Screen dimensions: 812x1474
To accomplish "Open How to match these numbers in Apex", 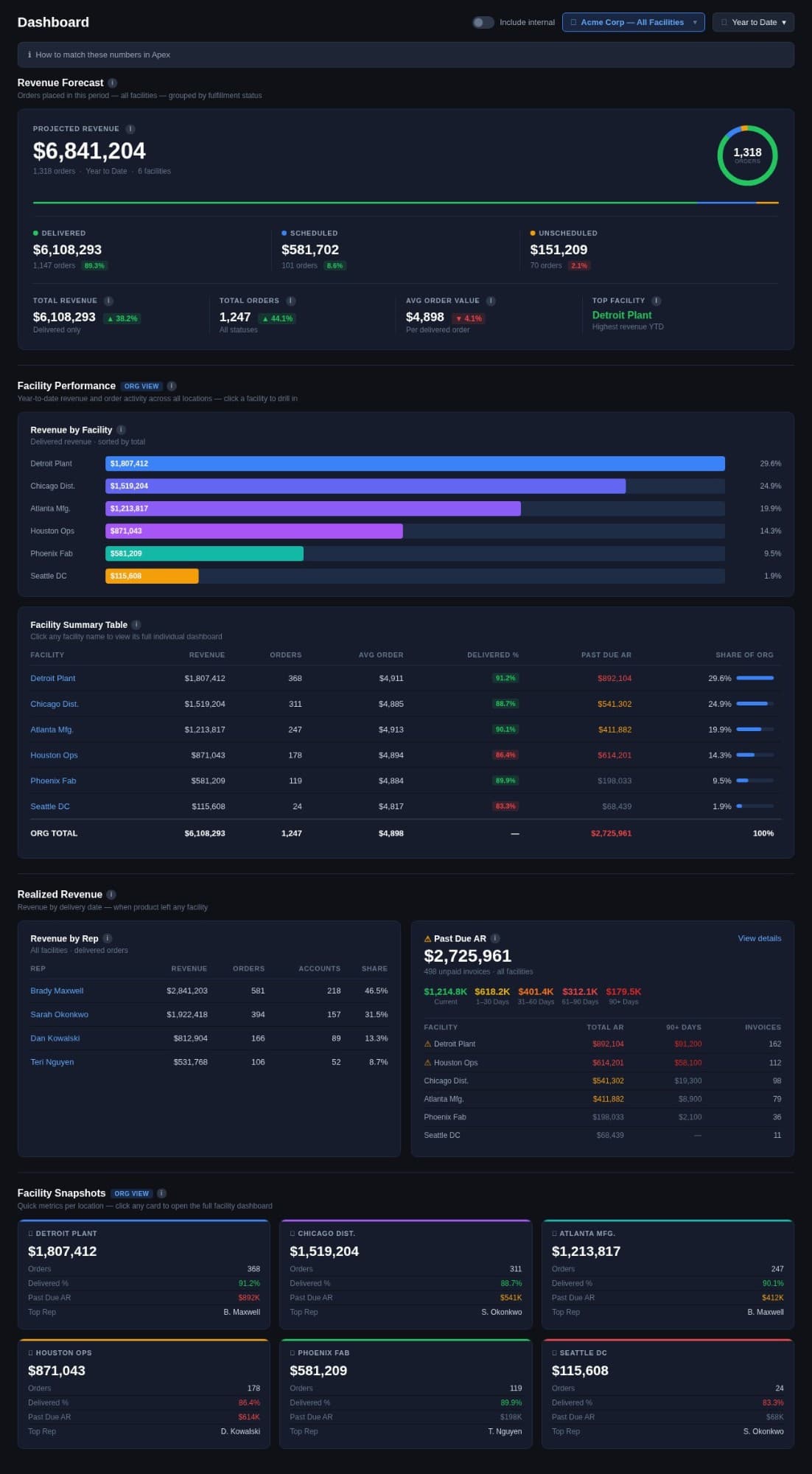I will tap(405, 55).
